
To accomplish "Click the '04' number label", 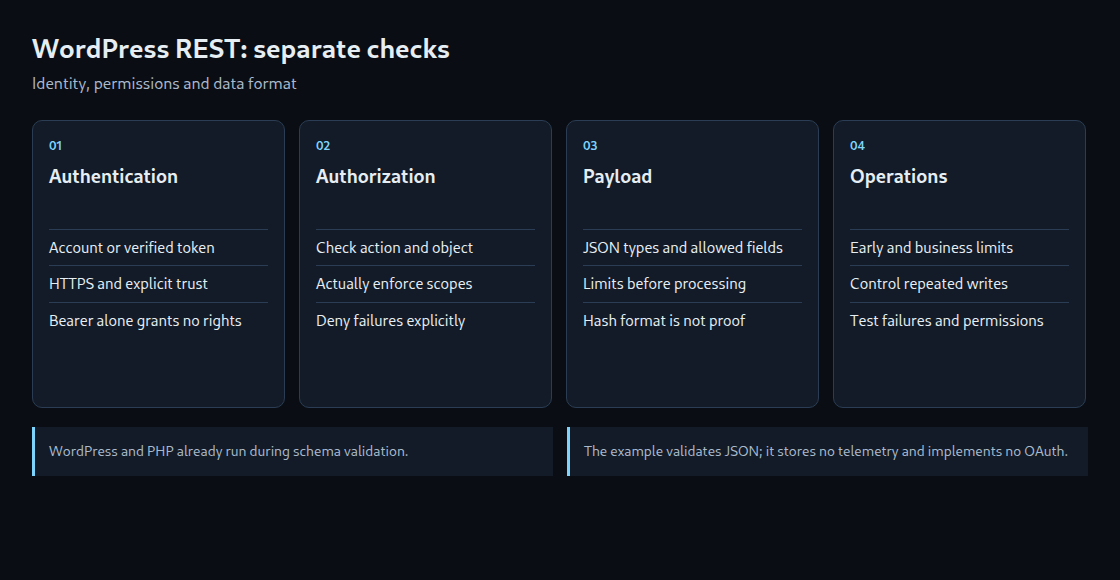I will pos(857,146).
